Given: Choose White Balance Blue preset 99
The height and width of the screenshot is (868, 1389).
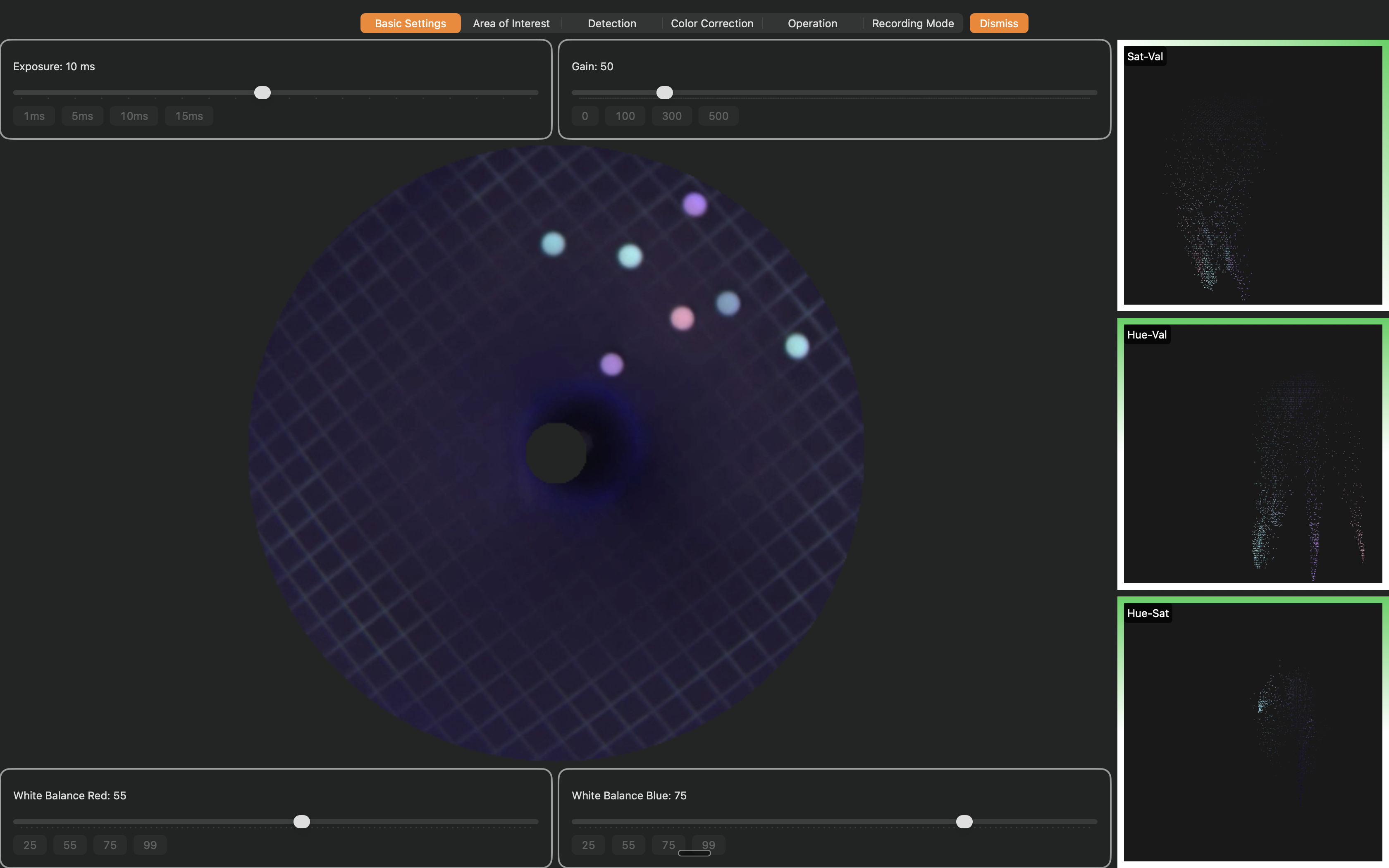Looking at the screenshot, I should [x=708, y=845].
